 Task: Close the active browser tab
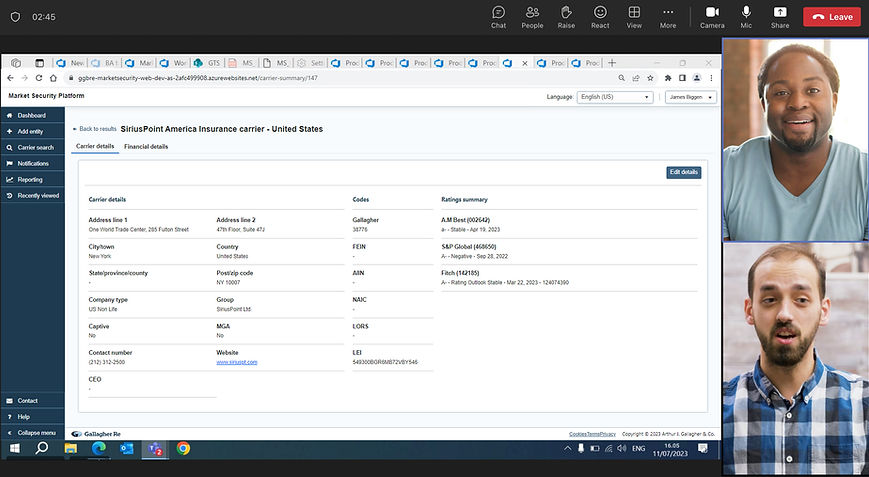[x=525, y=63]
